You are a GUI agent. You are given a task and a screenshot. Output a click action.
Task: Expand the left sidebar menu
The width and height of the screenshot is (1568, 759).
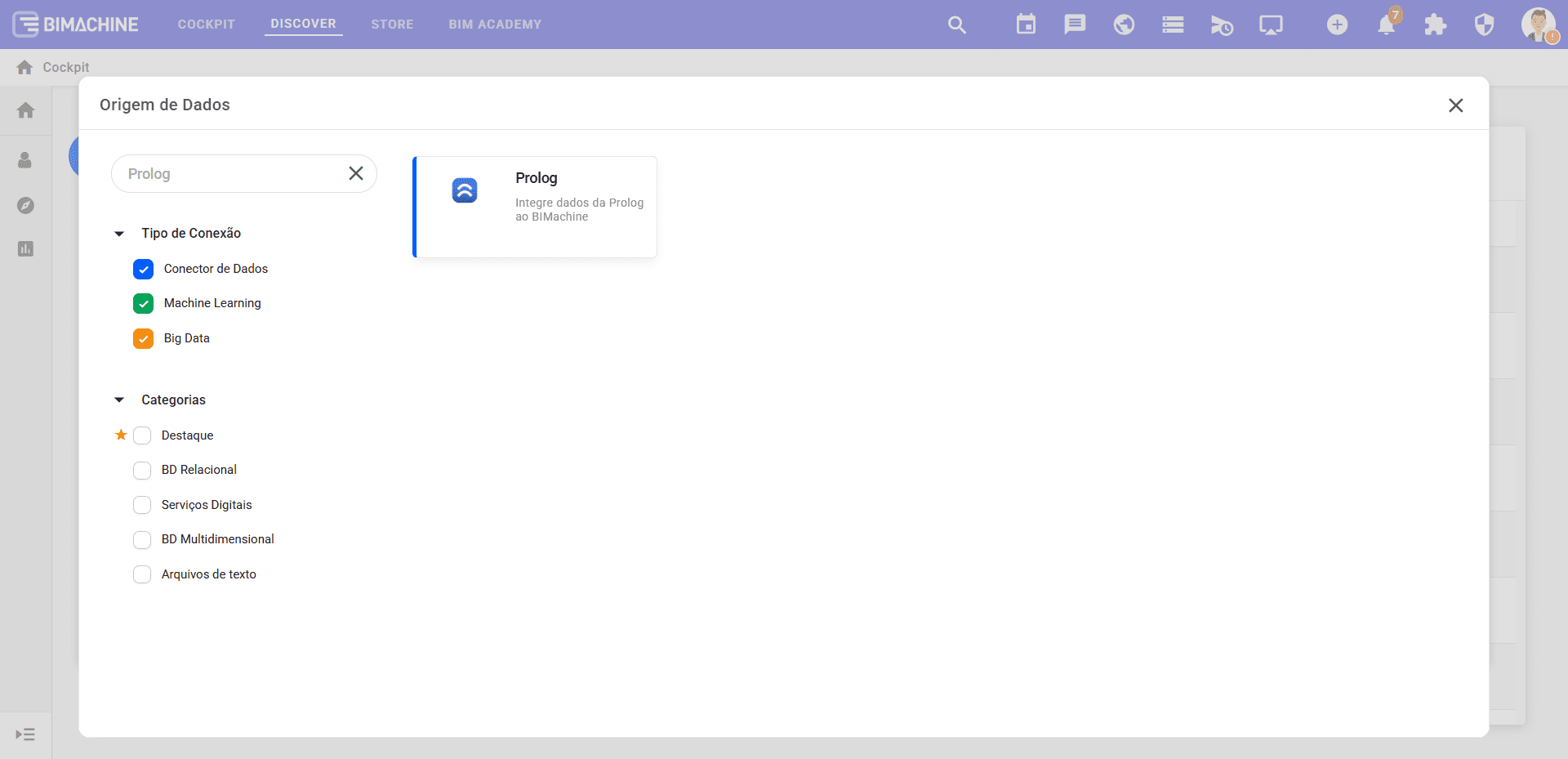25,734
